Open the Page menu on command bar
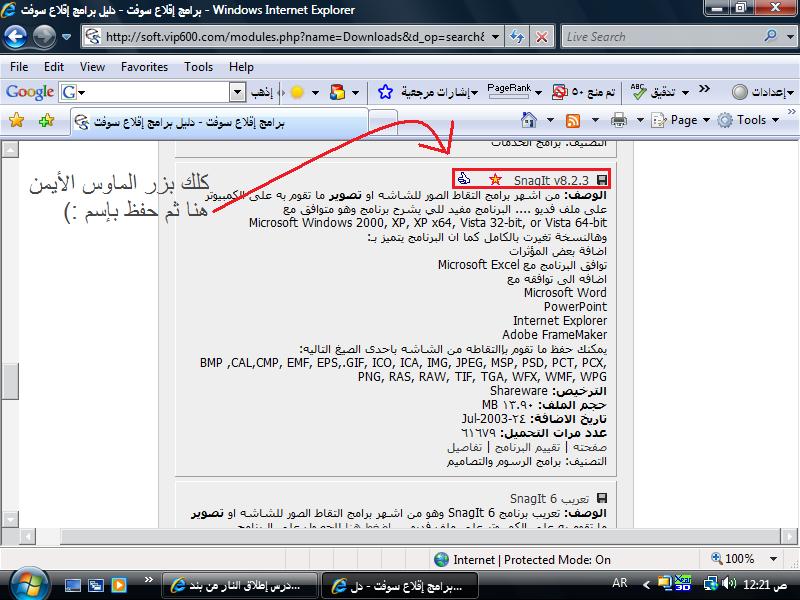This screenshot has width=800, height=600. pos(681,120)
